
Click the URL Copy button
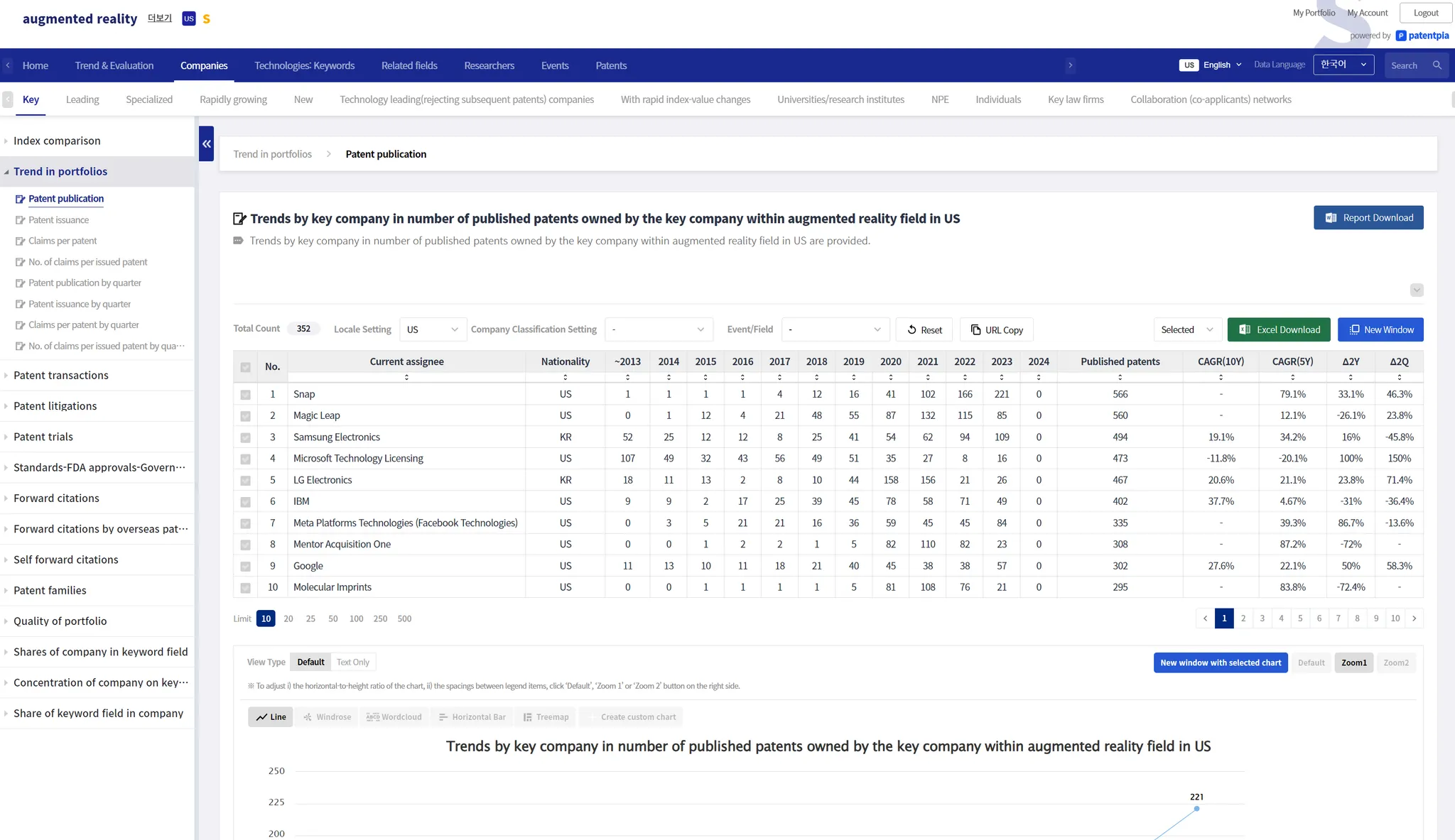pyautogui.click(x=996, y=330)
